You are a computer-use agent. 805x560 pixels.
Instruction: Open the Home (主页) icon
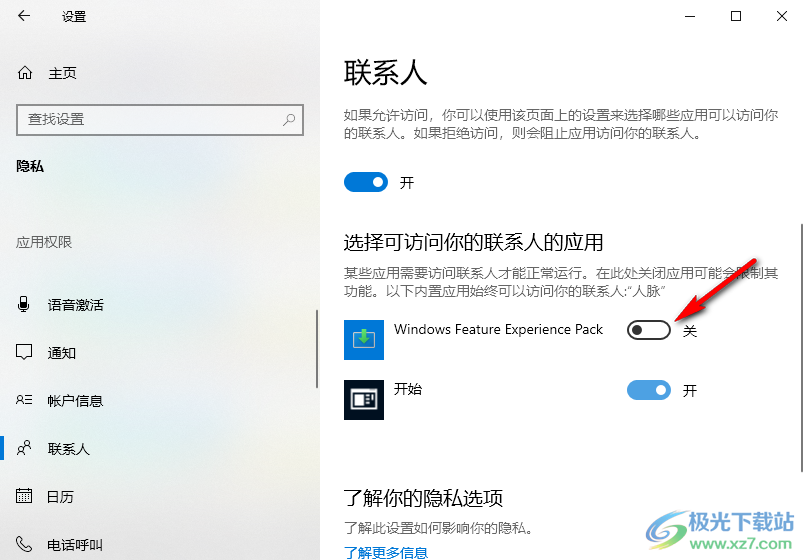(x=25, y=73)
